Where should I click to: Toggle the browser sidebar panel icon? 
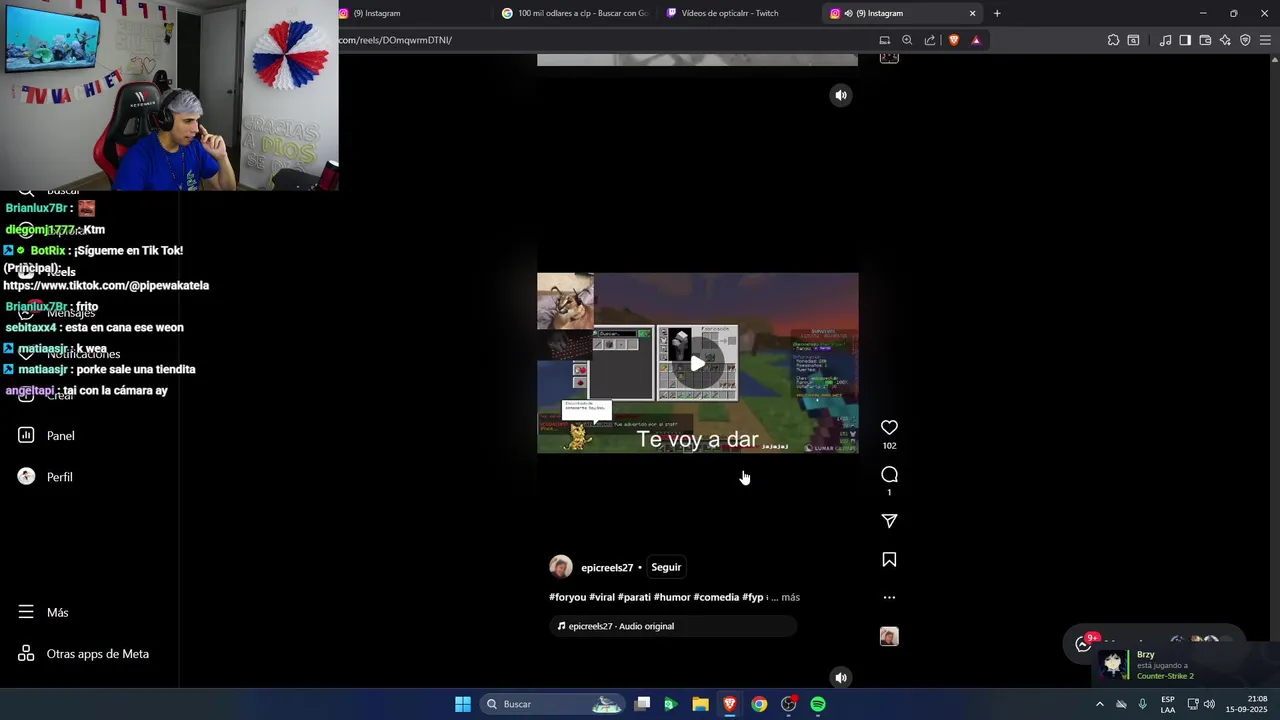click(1185, 40)
